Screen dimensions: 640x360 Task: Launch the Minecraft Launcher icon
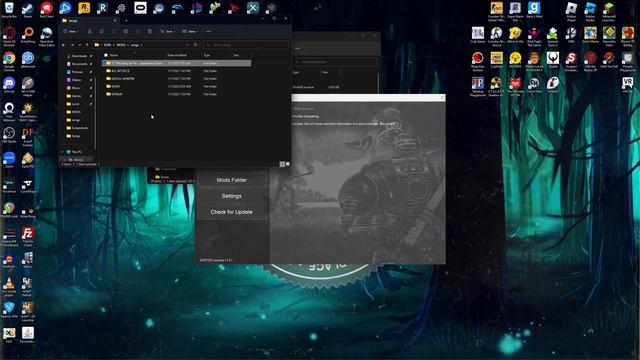[x=609, y=11]
